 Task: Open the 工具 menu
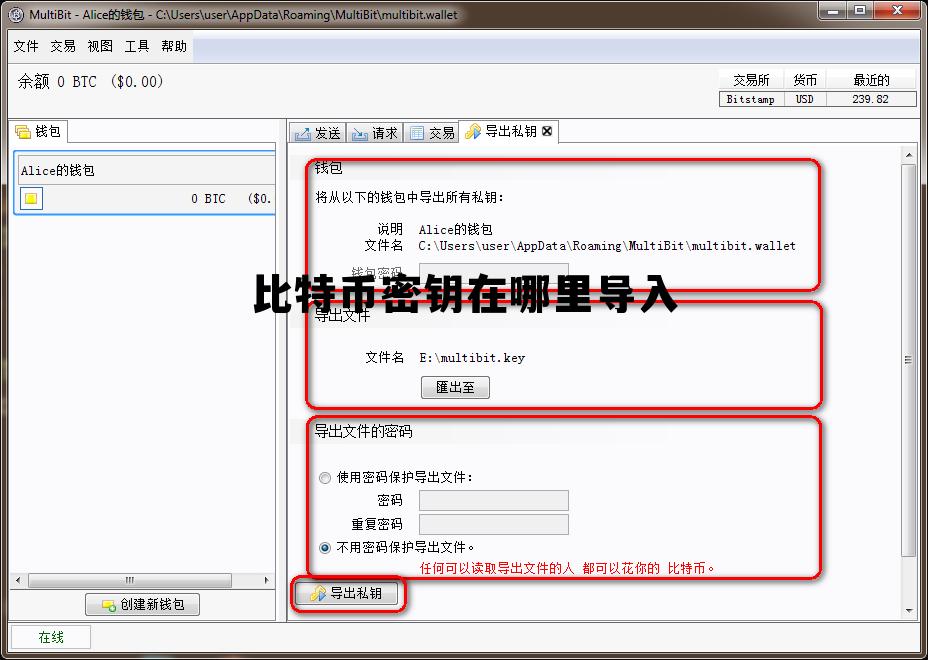click(138, 46)
